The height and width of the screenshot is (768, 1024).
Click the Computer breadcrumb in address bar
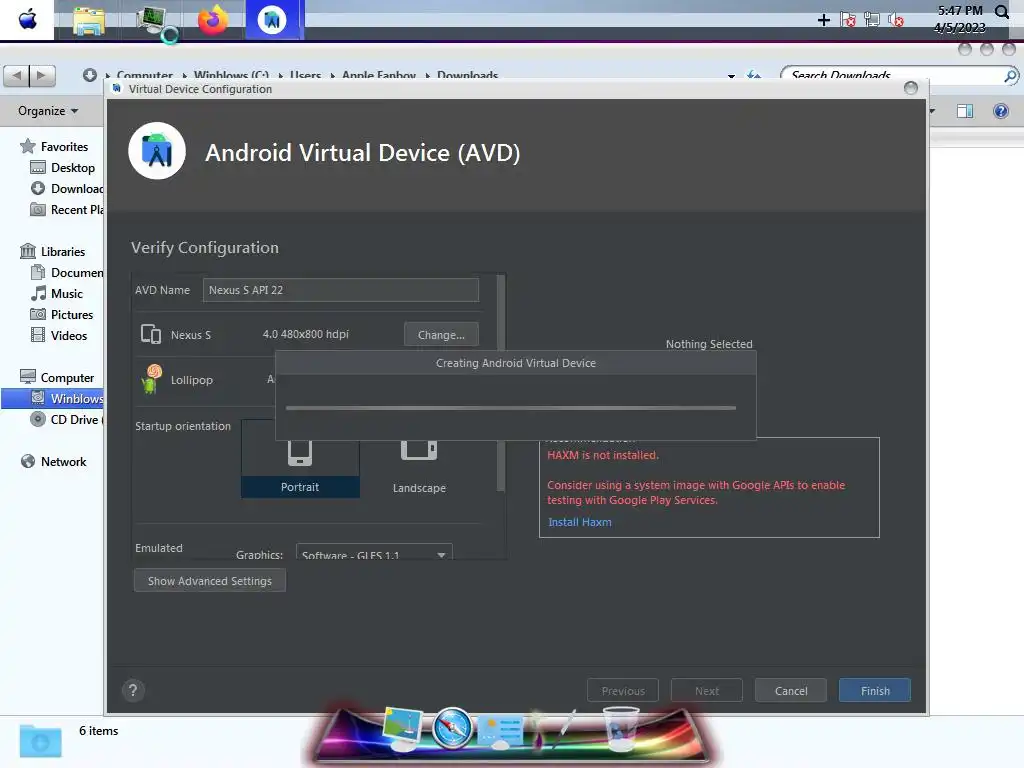point(144,74)
